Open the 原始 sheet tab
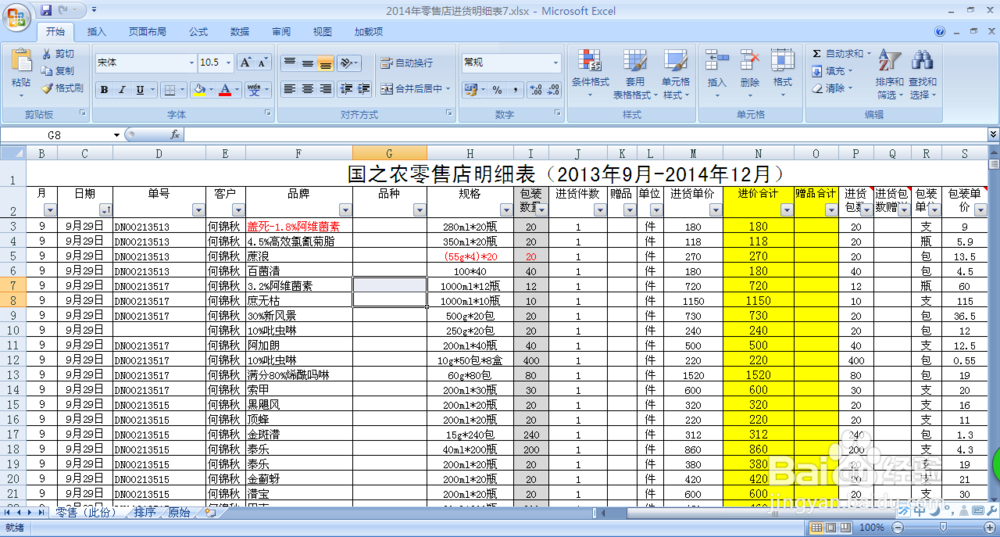Image resolution: width=1000 pixels, height=537 pixels. 179,512
